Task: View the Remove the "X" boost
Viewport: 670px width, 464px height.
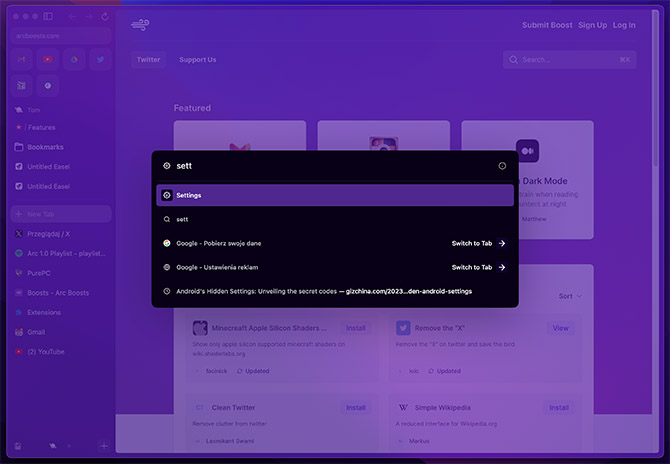Action: click(x=561, y=328)
